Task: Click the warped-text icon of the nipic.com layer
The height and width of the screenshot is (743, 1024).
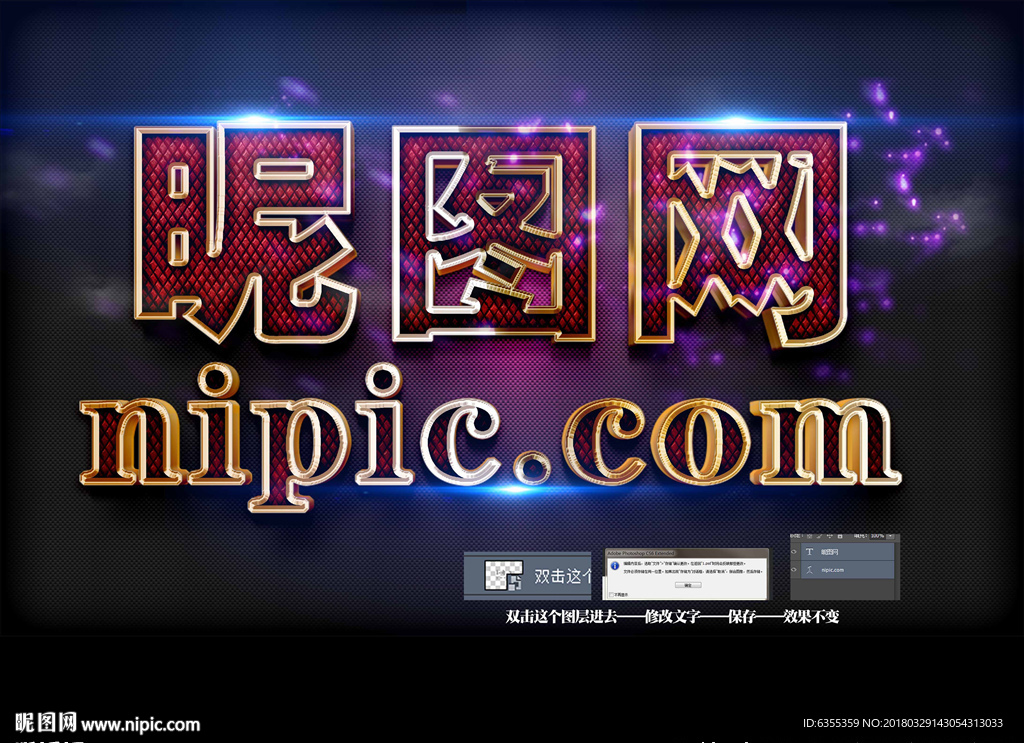Action: pos(810,570)
